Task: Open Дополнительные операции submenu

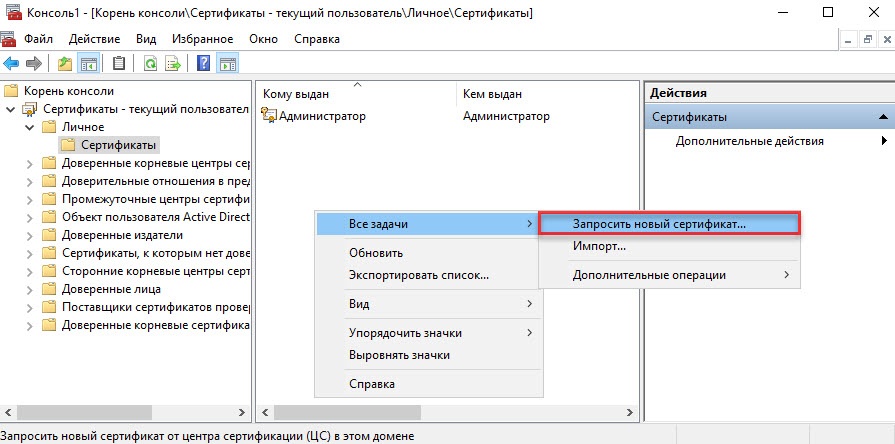Action: [x=670, y=275]
